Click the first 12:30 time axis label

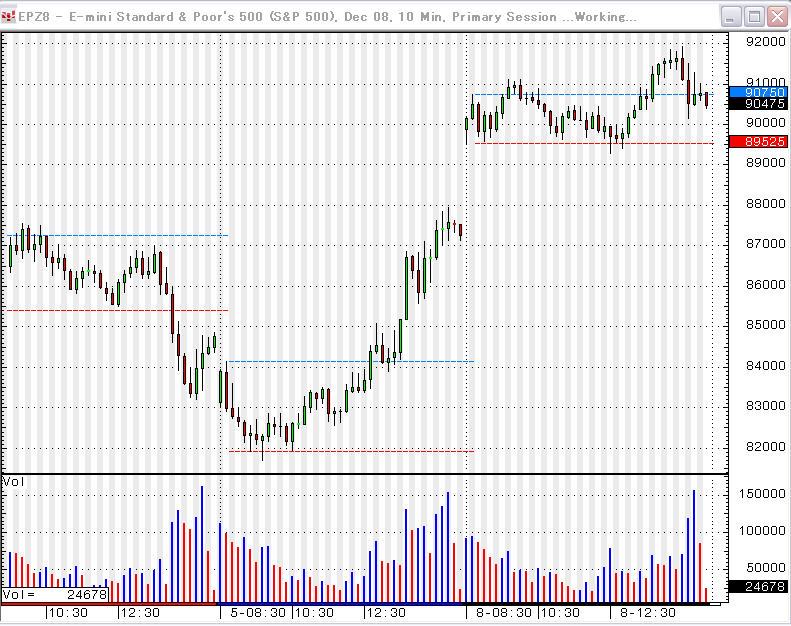(140, 613)
